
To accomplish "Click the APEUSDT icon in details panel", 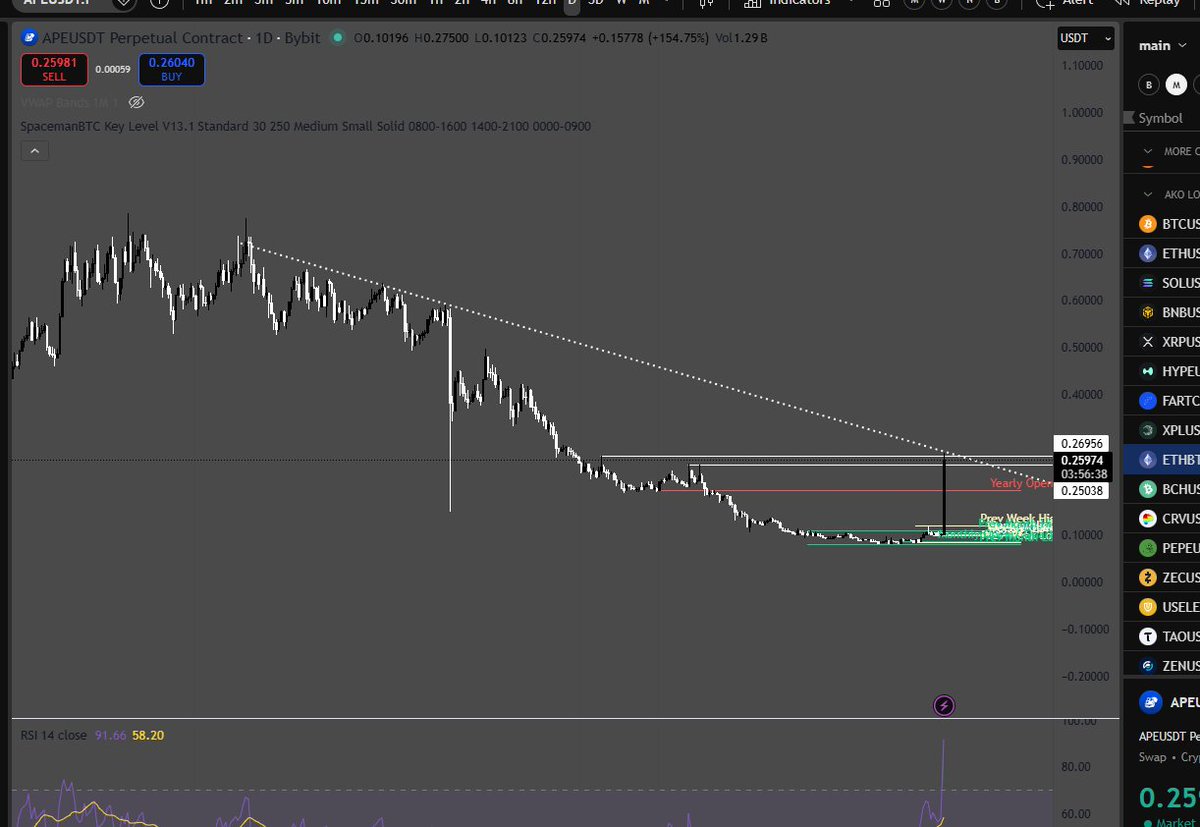I will [x=1149, y=702].
